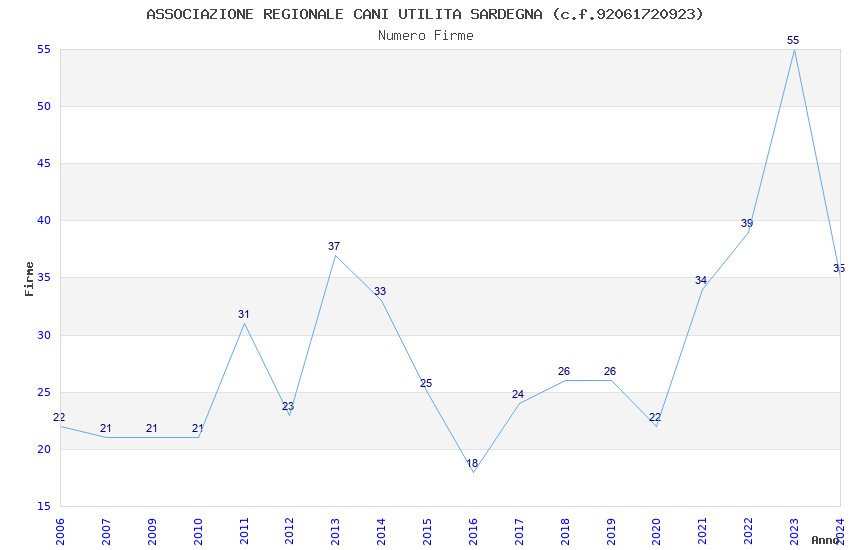Click the subtitle Numero Firme
Image resolution: width=850 pixels, height=550 pixels.
426,35
